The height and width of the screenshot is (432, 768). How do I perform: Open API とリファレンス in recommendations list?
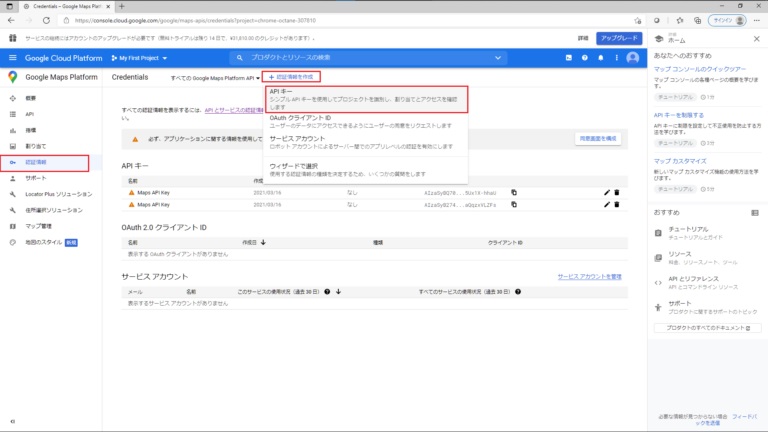(x=707, y=282)
